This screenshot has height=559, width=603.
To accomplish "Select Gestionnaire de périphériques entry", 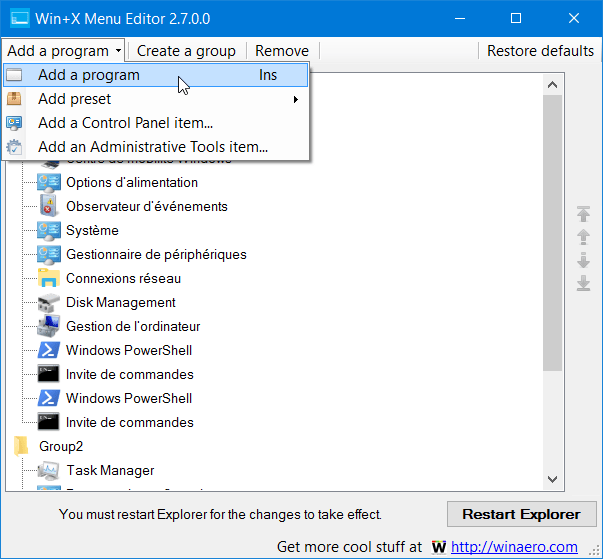I will click(156, 255).
